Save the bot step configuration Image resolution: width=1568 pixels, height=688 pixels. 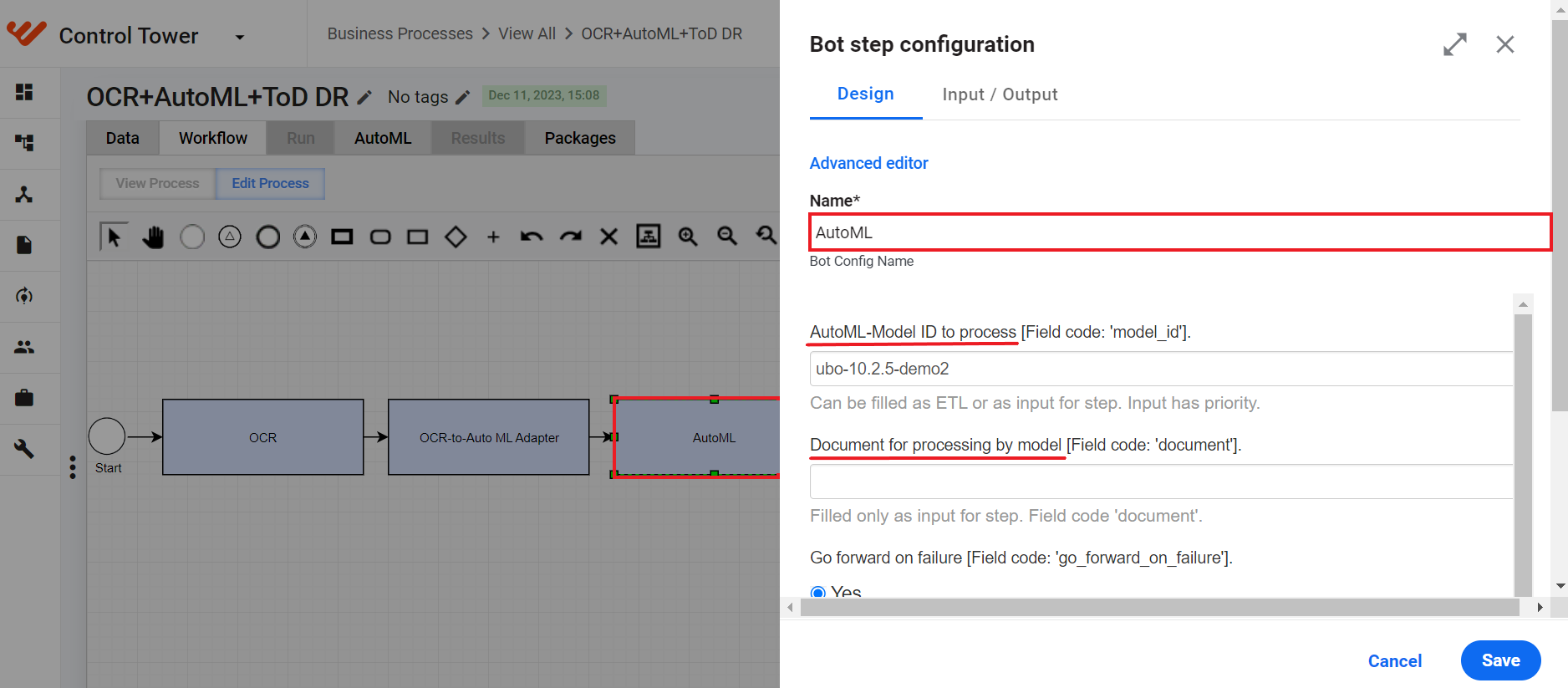click(x=1501, y=660)
